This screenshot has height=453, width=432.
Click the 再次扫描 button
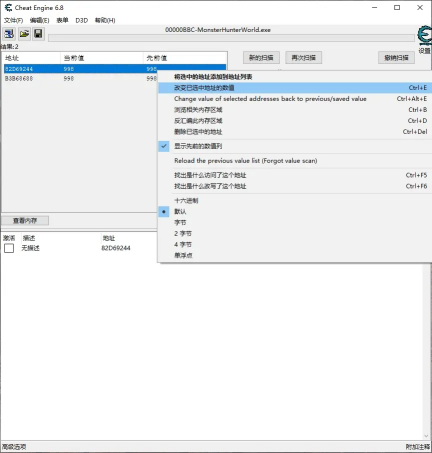click(303, 58)
